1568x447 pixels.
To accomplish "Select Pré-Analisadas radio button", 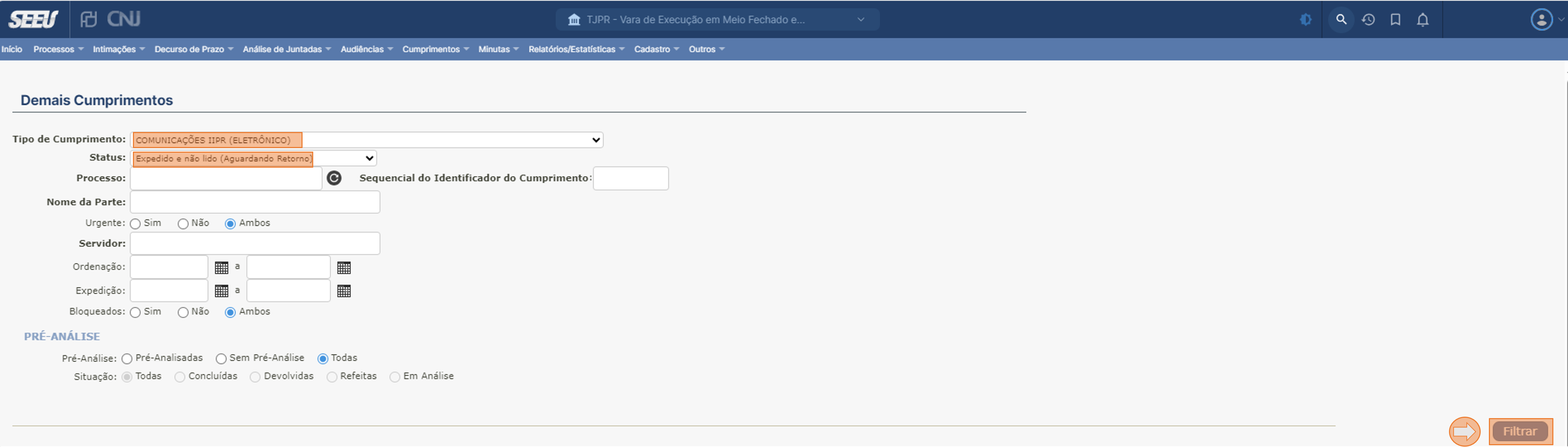I will click(x=127, y=359).
